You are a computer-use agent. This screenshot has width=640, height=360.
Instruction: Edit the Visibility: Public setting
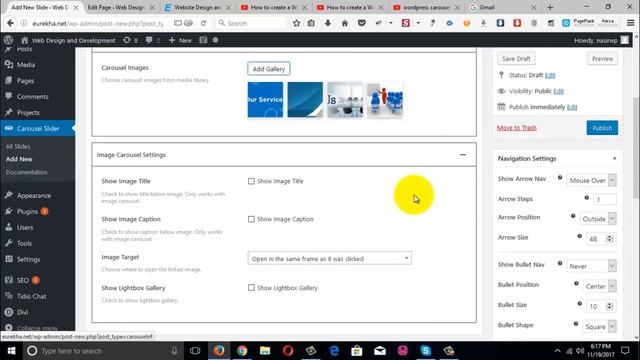[x=558, y=91]
